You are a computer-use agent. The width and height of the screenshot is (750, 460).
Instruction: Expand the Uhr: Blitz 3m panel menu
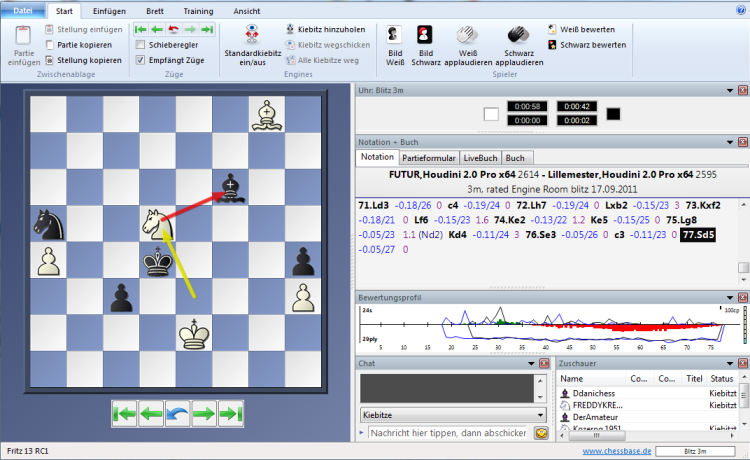(730, 90)
